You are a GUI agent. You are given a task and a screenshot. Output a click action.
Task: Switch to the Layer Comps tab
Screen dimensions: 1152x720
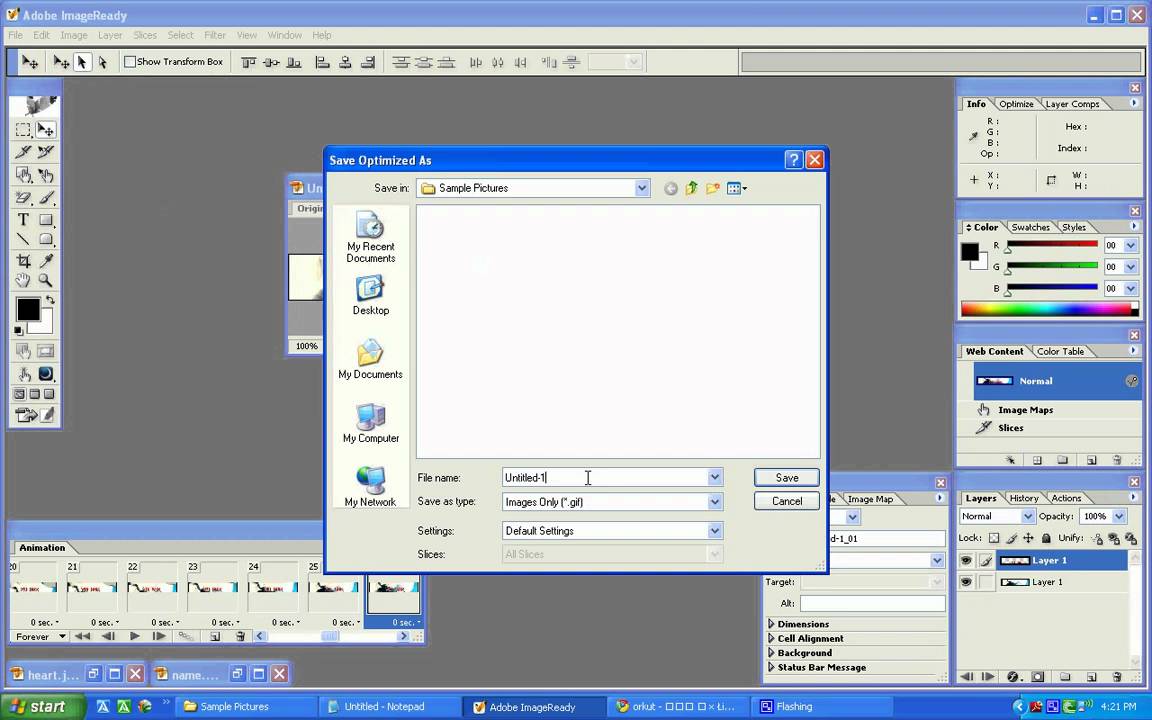click(1072, 104)
